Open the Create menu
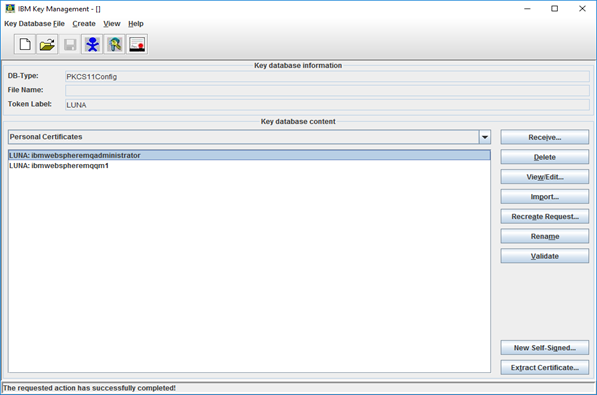Screen dimensions: 597x395 (84, 24)
